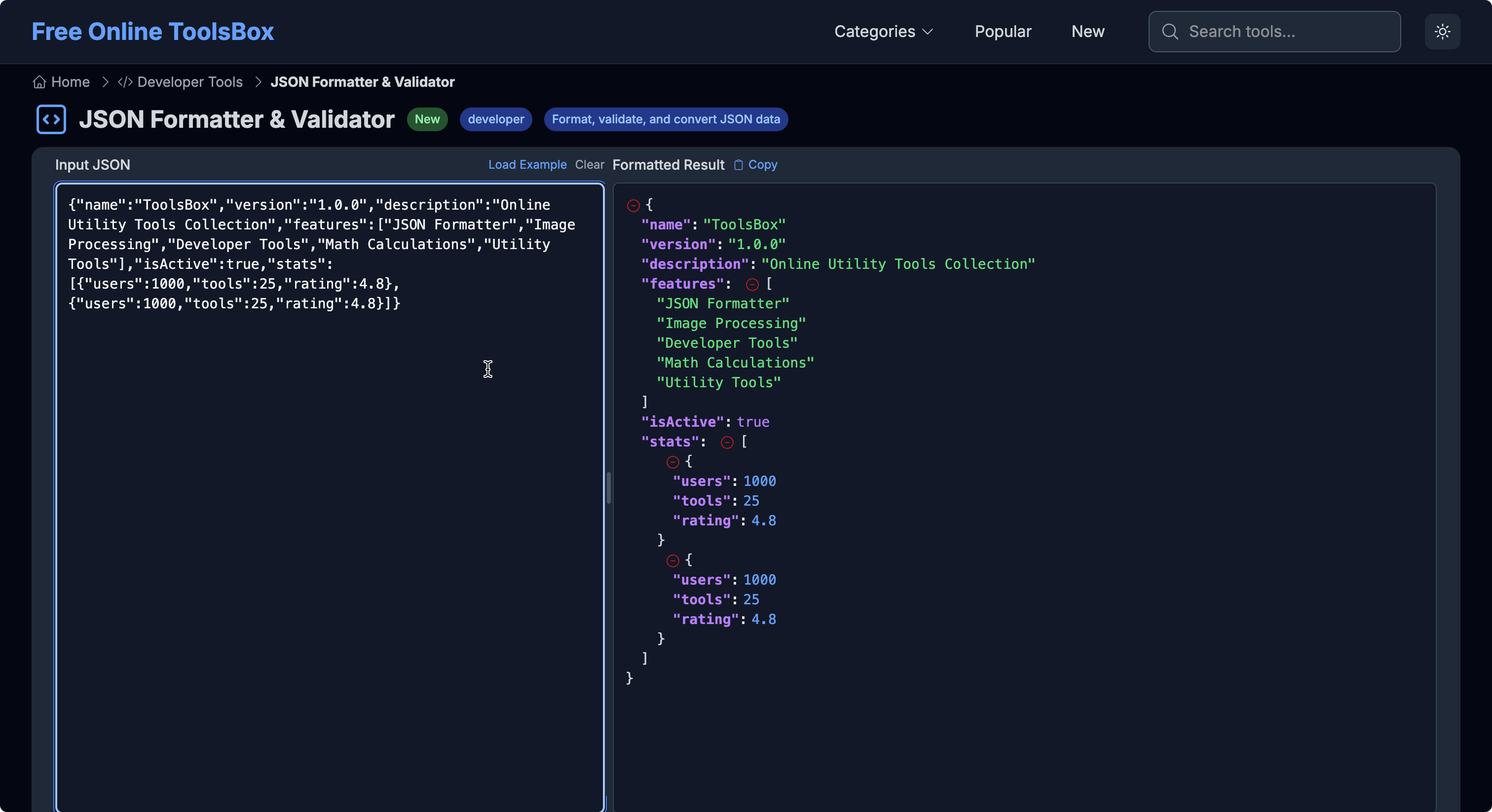
Task: Collapse the second stats object
Action: 672,560
